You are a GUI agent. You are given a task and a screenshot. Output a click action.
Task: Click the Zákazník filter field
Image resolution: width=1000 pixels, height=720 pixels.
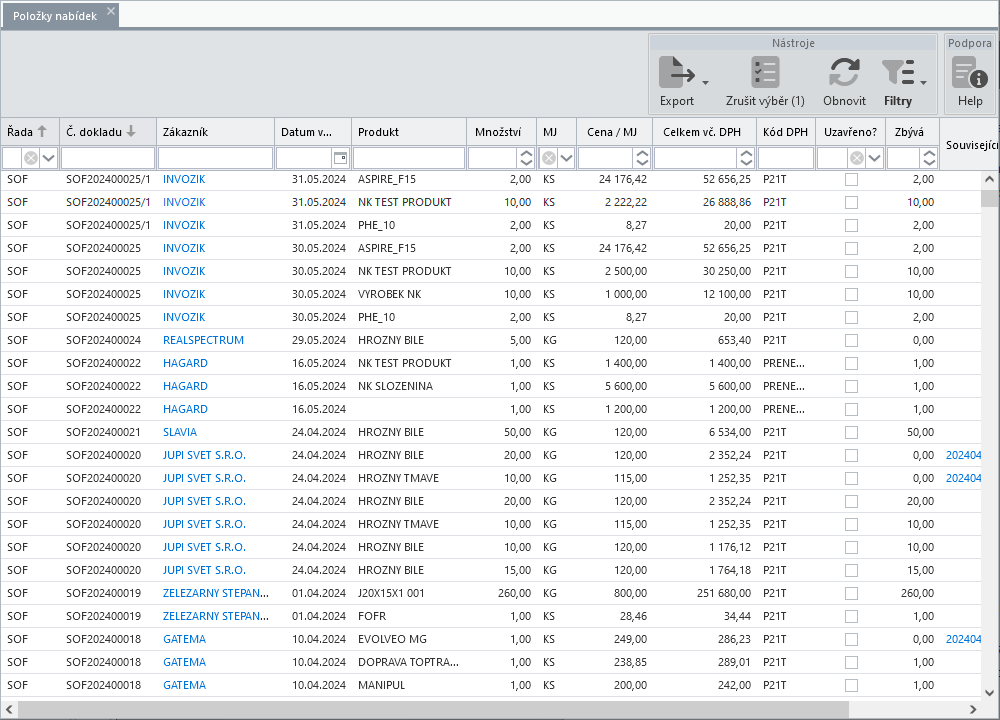[x=216, y=158]
